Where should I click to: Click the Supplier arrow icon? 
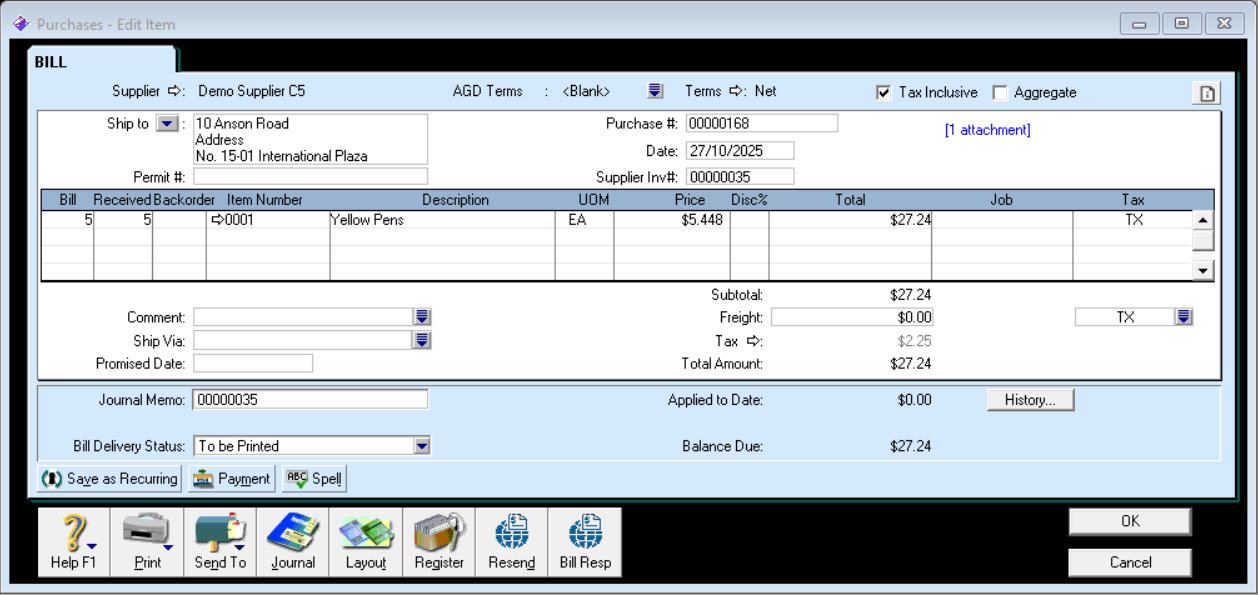tap(175, 91)
